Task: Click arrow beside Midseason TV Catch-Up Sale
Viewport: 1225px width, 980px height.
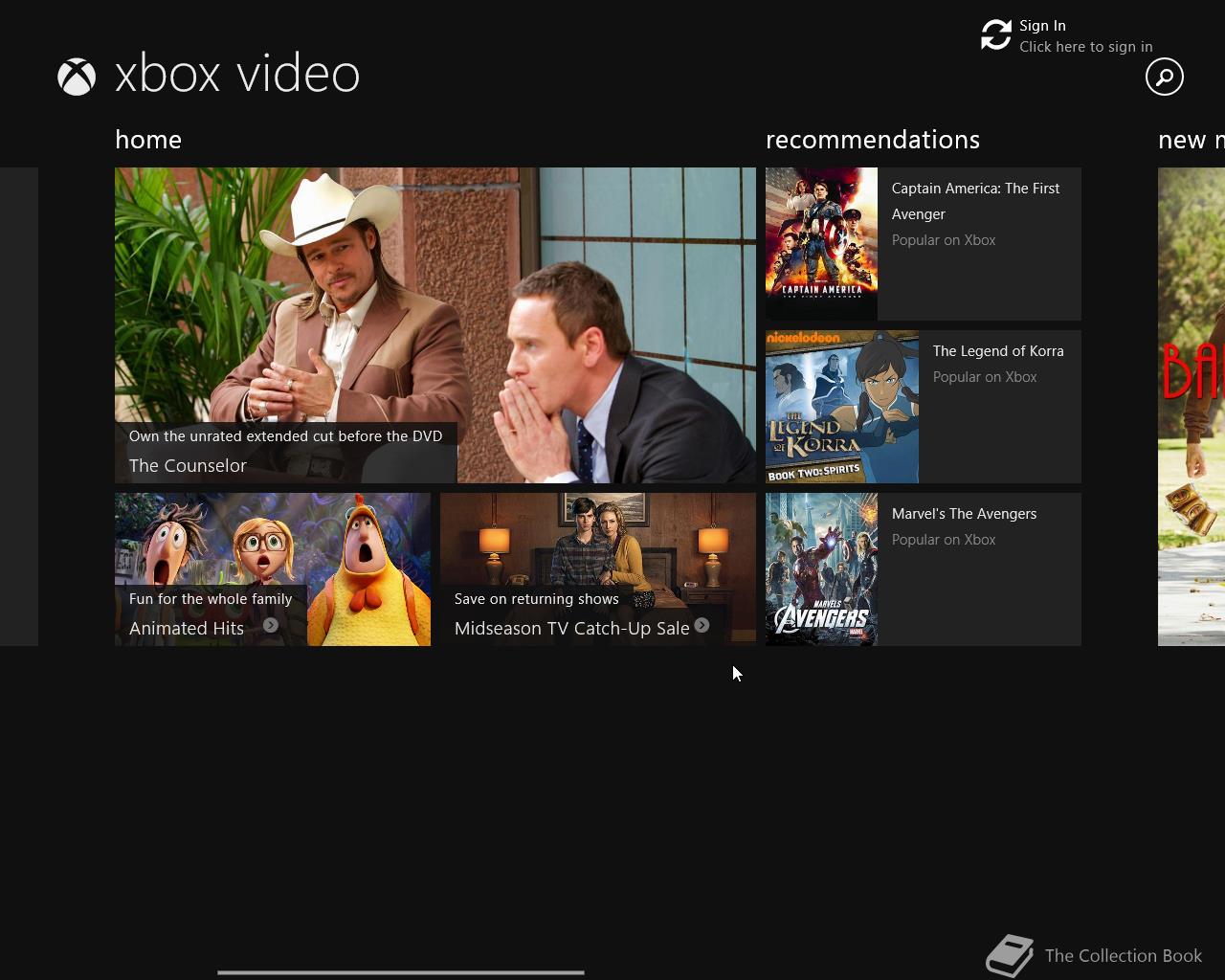Action: (x=702, y=625)
